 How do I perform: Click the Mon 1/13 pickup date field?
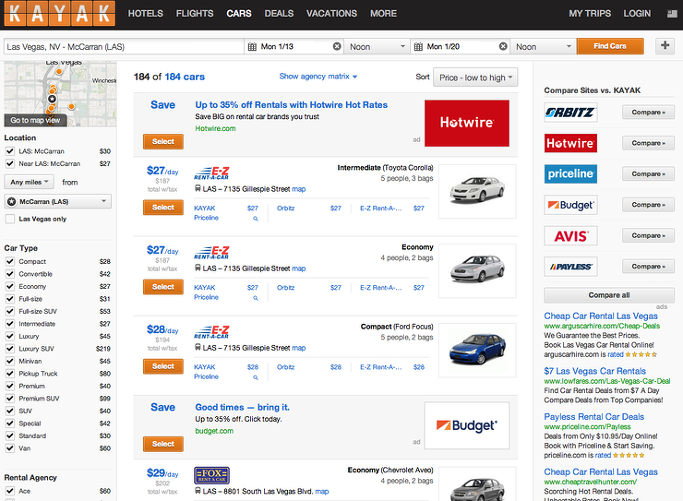[x=294, y=47]
